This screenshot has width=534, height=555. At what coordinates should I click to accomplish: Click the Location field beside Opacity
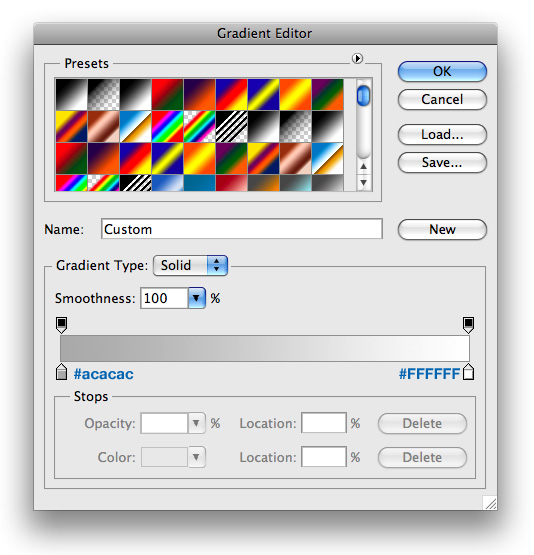pyautogui.click(x=323, y=423)
